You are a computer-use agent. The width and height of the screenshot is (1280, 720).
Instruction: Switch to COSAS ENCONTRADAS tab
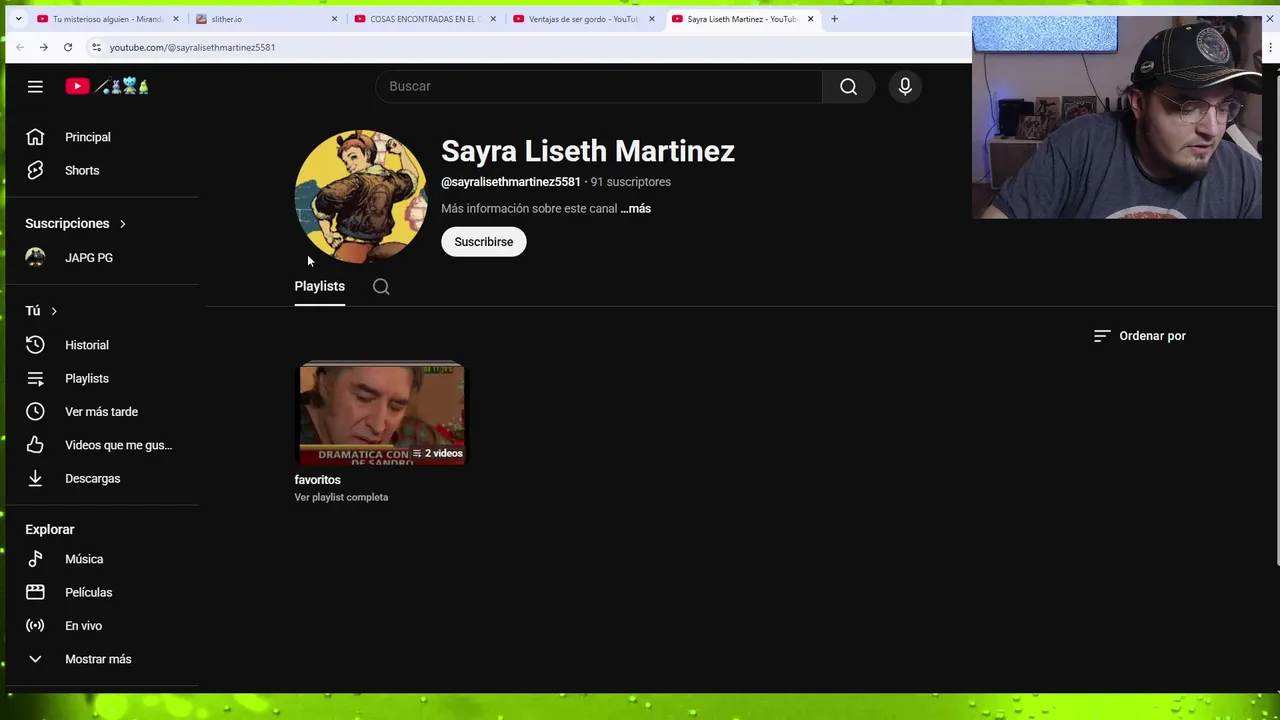(424, 19)
